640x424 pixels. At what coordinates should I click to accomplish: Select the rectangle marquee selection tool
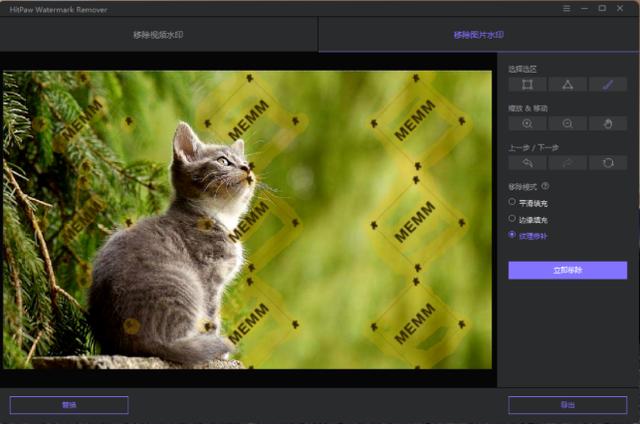click(527, 85)
